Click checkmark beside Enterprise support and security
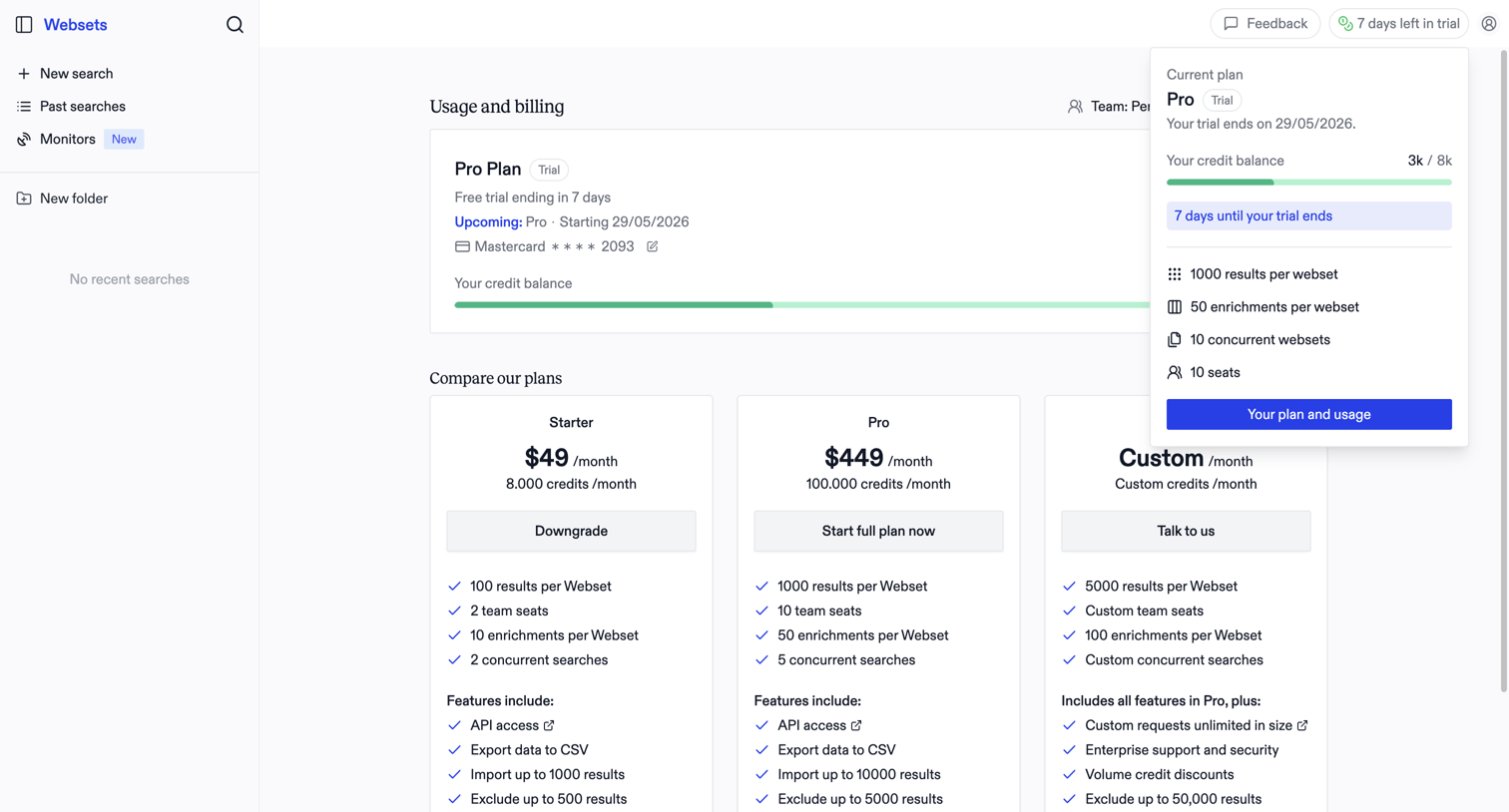Viewport: 1509px width, 812px height. click(x=1069, y=750)
